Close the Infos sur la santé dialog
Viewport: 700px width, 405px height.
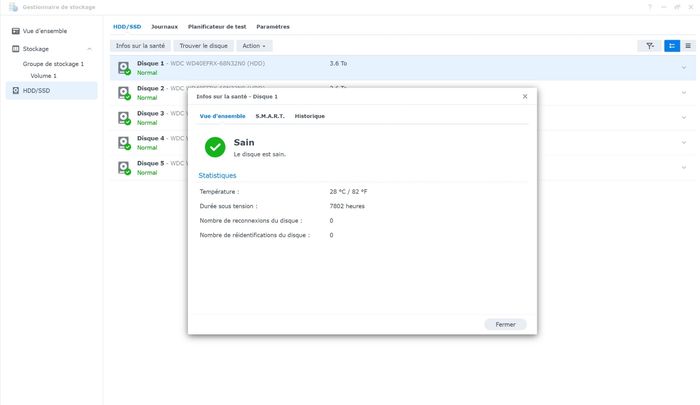click(525, 96)
